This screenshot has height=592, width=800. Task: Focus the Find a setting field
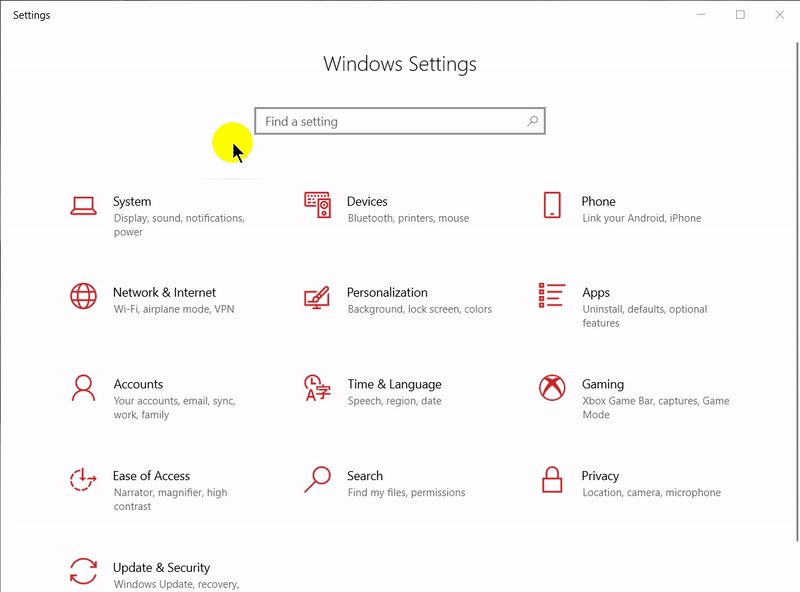point(400,121)
